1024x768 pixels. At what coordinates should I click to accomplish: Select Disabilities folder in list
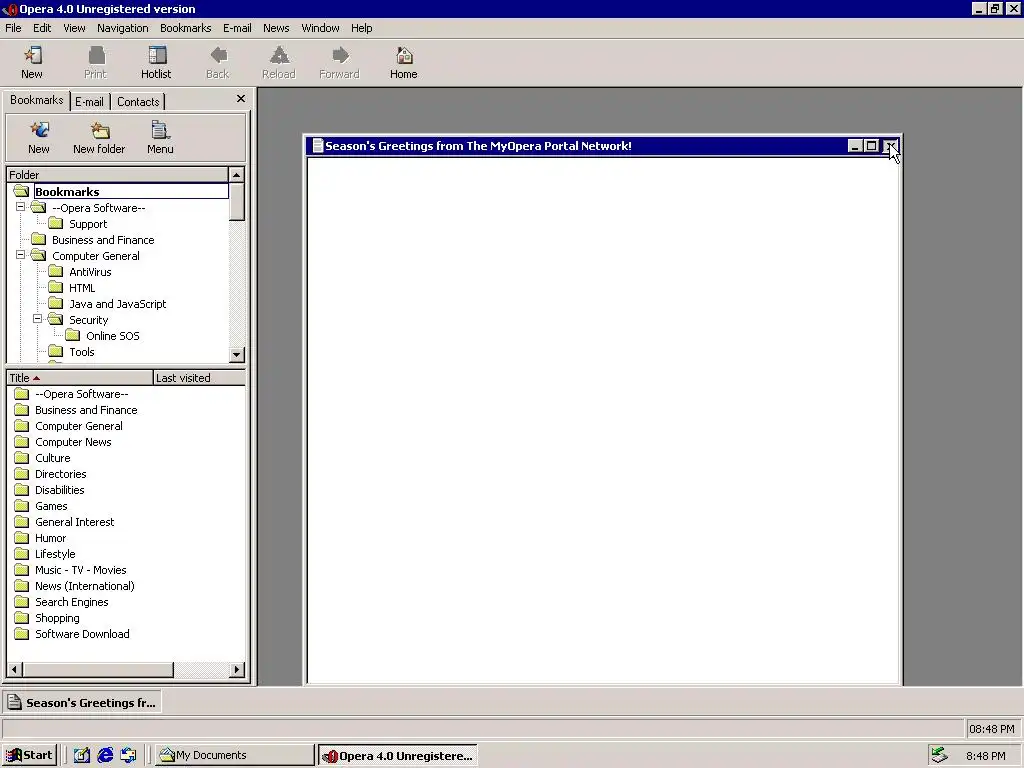[x=59, y=490]
